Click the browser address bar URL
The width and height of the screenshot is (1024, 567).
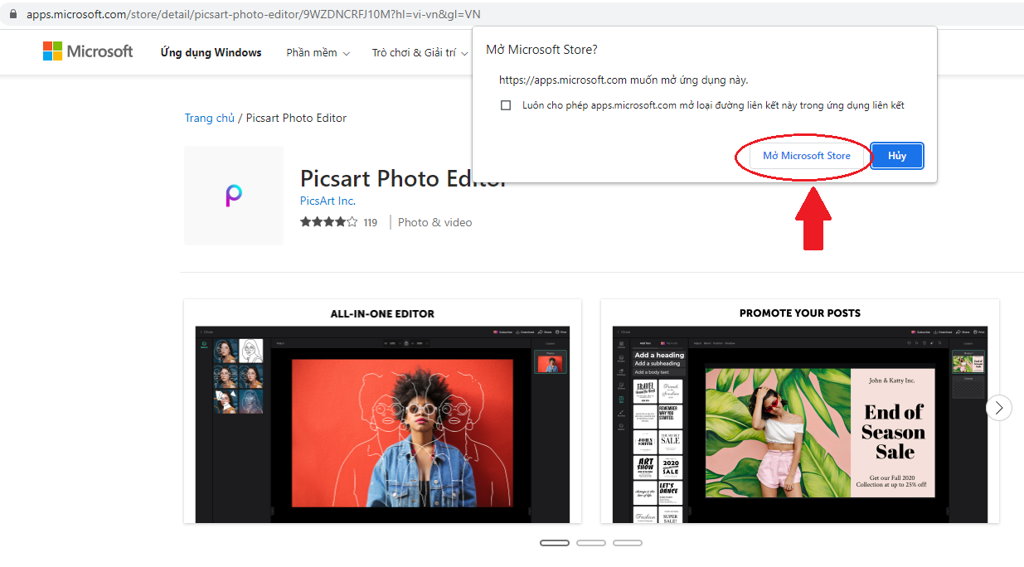(253, 14)
